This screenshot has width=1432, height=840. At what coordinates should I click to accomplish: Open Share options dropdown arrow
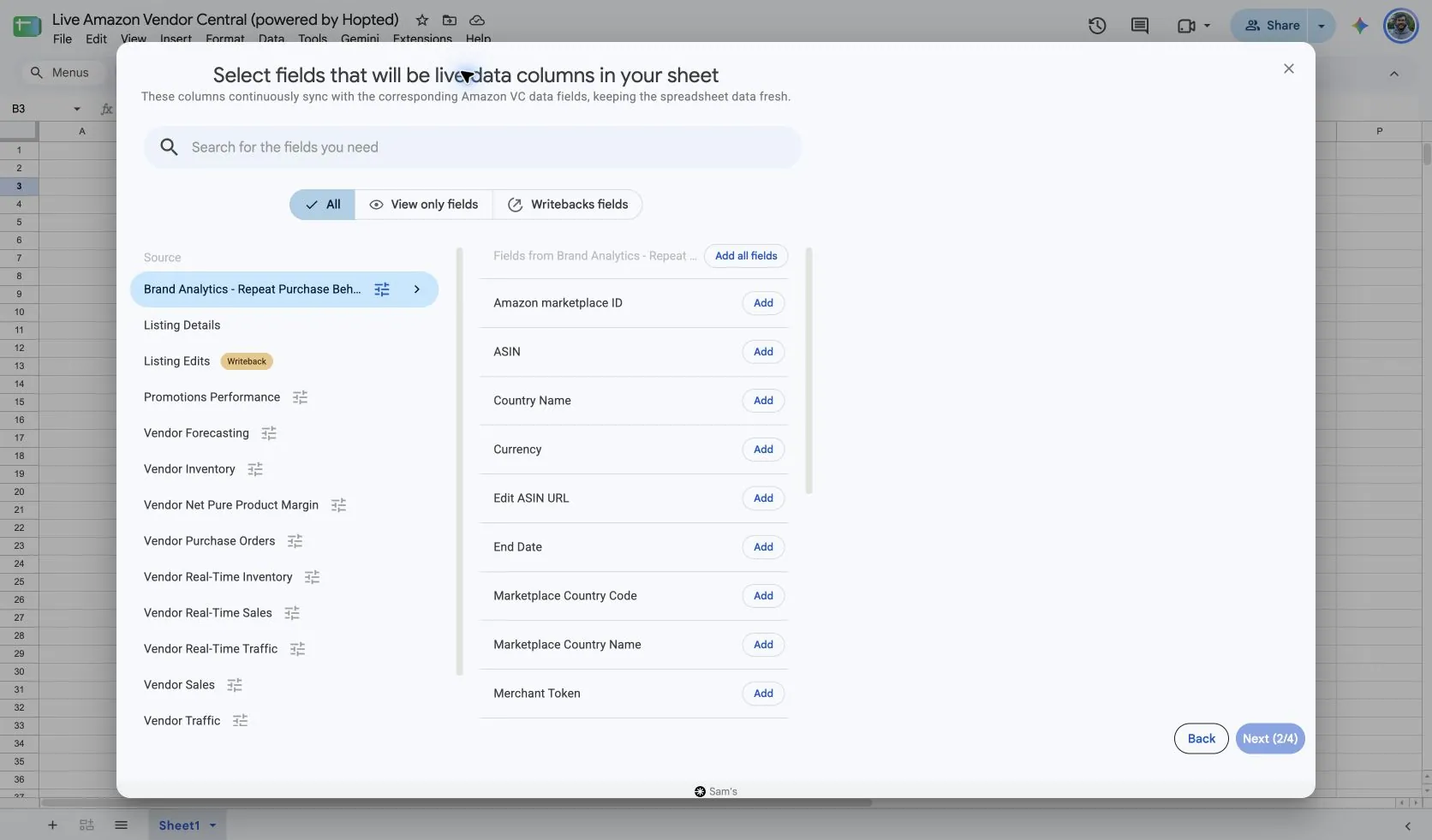pyautogui.click(x=1322, y=26)
